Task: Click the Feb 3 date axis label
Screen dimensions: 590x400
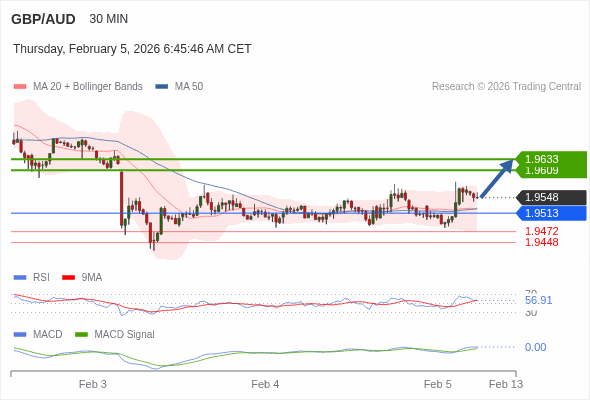Action: [93, 384]
